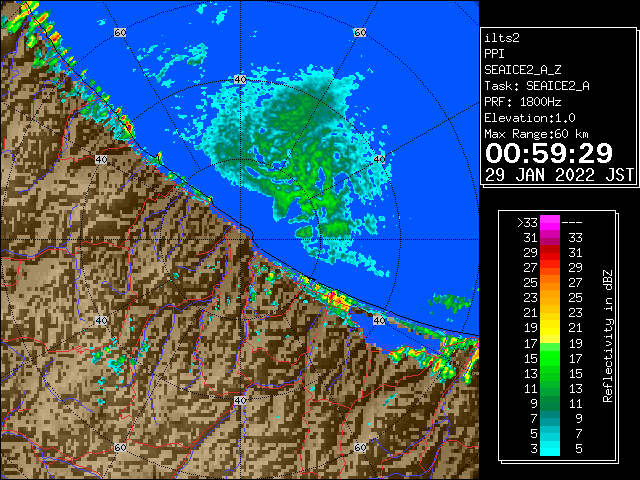This screenshot has height=480, width=640.
Task: Pick the magenta swatch atop the legend
Action: 550,223
